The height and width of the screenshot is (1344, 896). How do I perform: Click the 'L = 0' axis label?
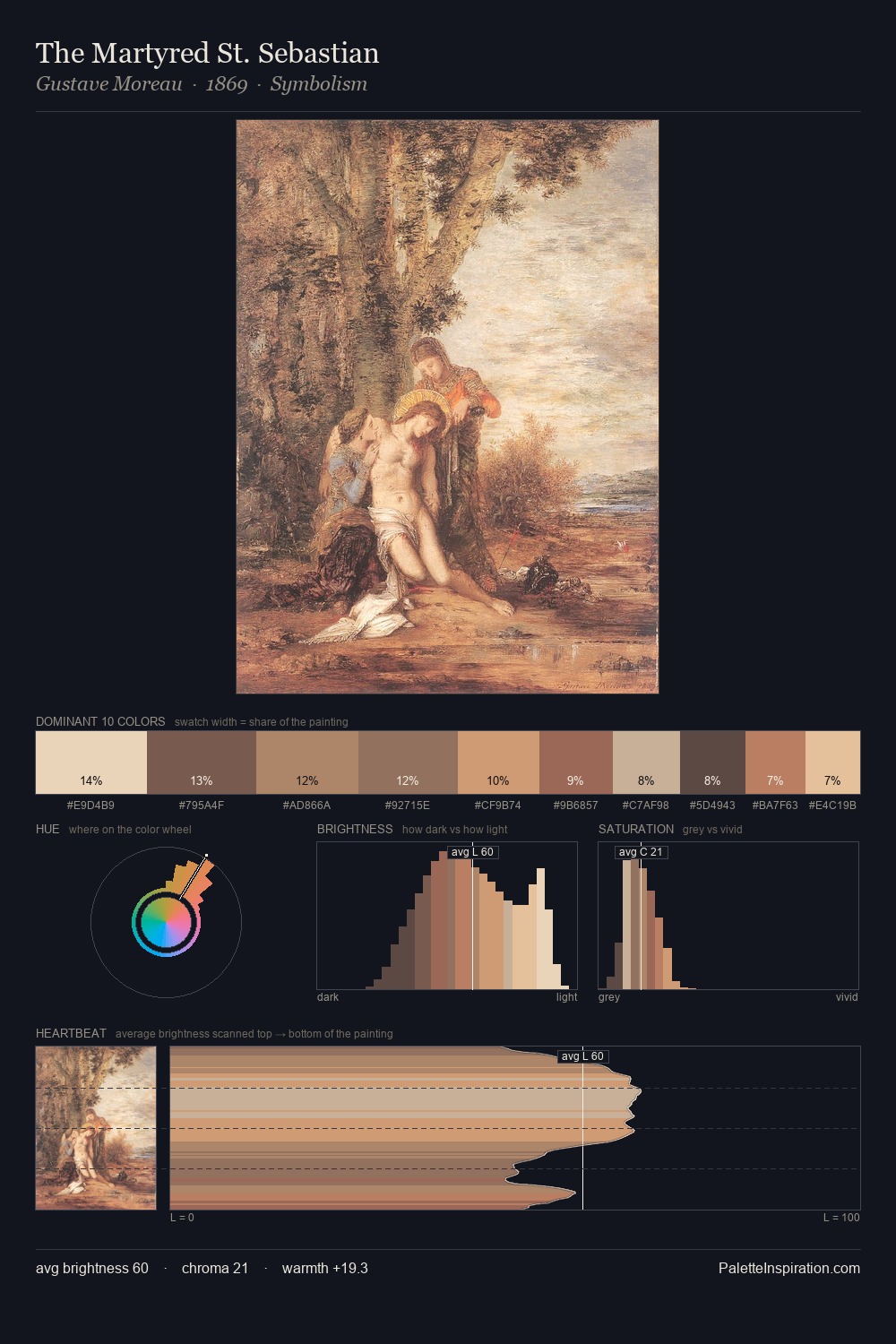pos(182,1217)
